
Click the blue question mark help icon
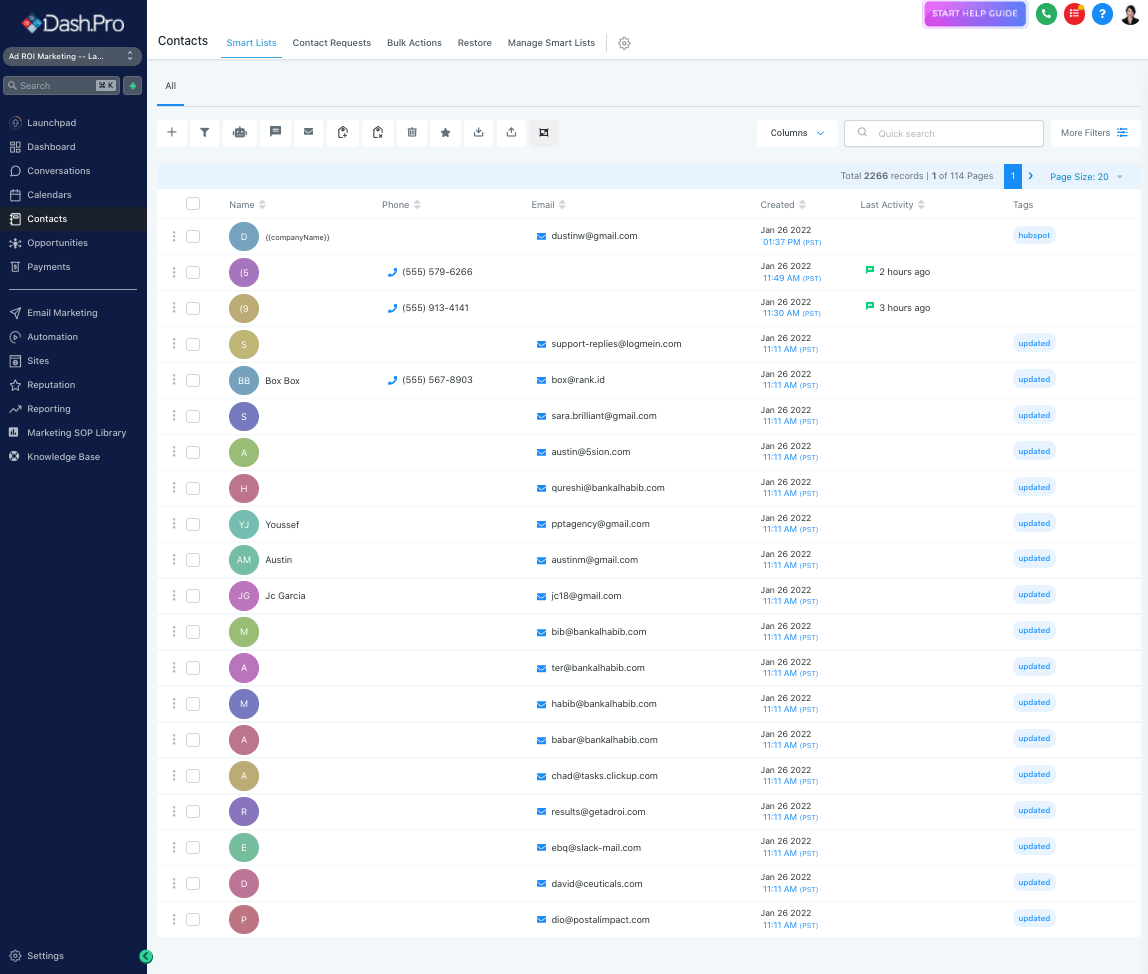(x=1102, y=14)
